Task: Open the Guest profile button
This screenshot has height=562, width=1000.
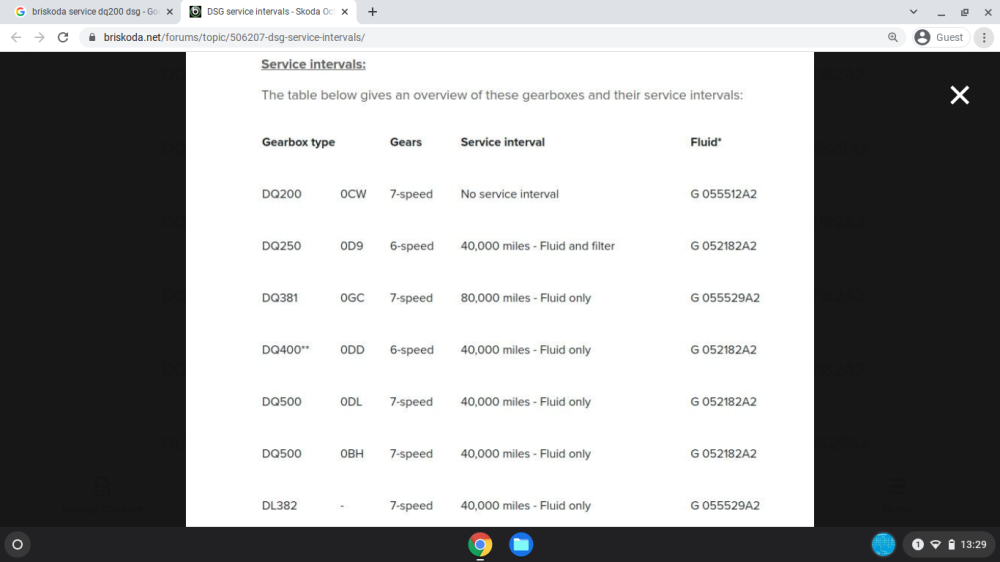Action: pos(941,38)
